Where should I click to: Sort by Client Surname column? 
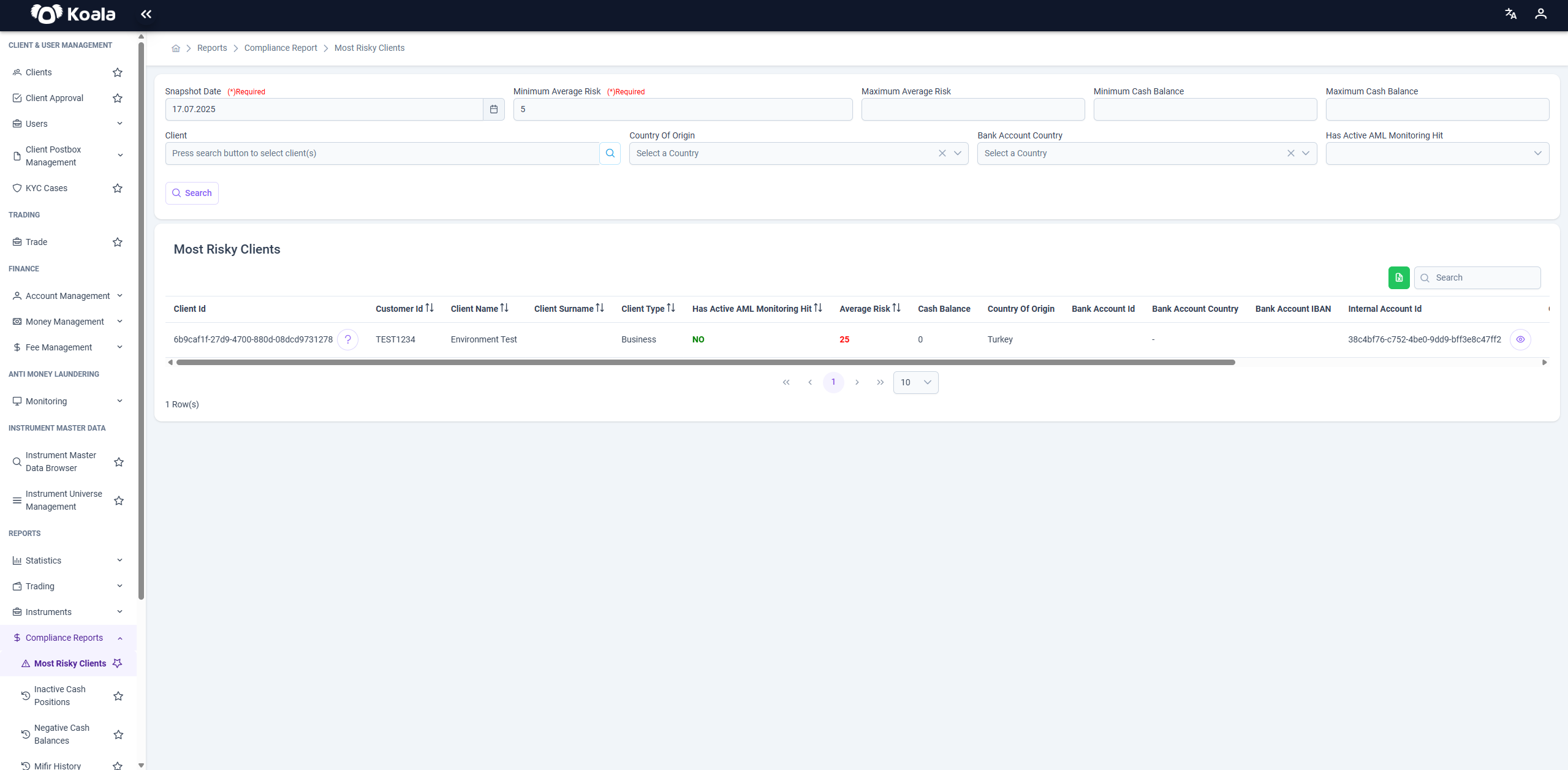point(600,308)
